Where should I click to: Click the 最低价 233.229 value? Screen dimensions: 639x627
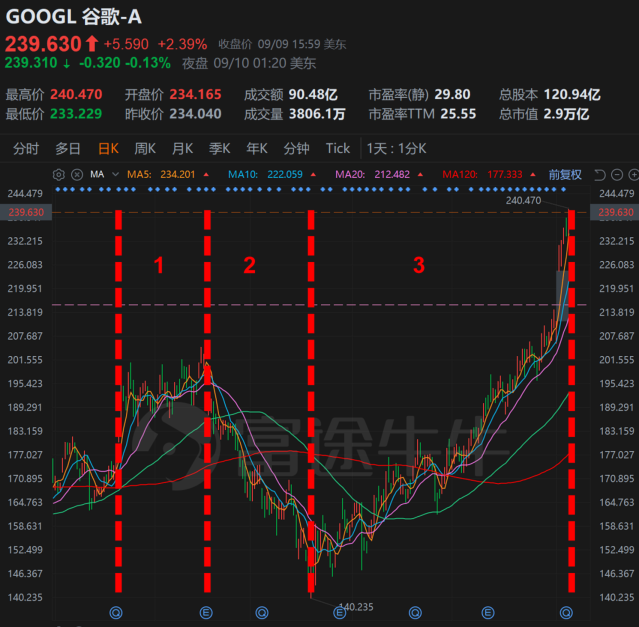pos(76,114)
